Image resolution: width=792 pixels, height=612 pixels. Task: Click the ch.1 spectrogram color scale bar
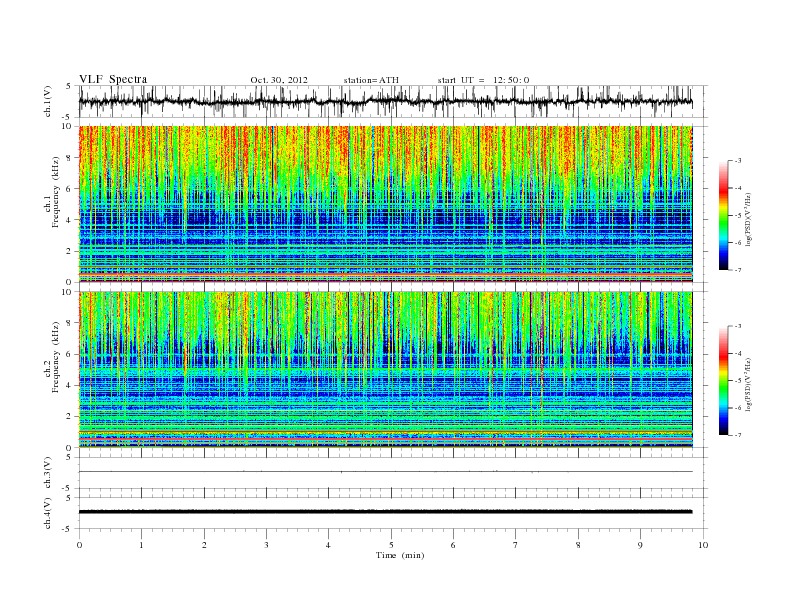click(724, 216)
